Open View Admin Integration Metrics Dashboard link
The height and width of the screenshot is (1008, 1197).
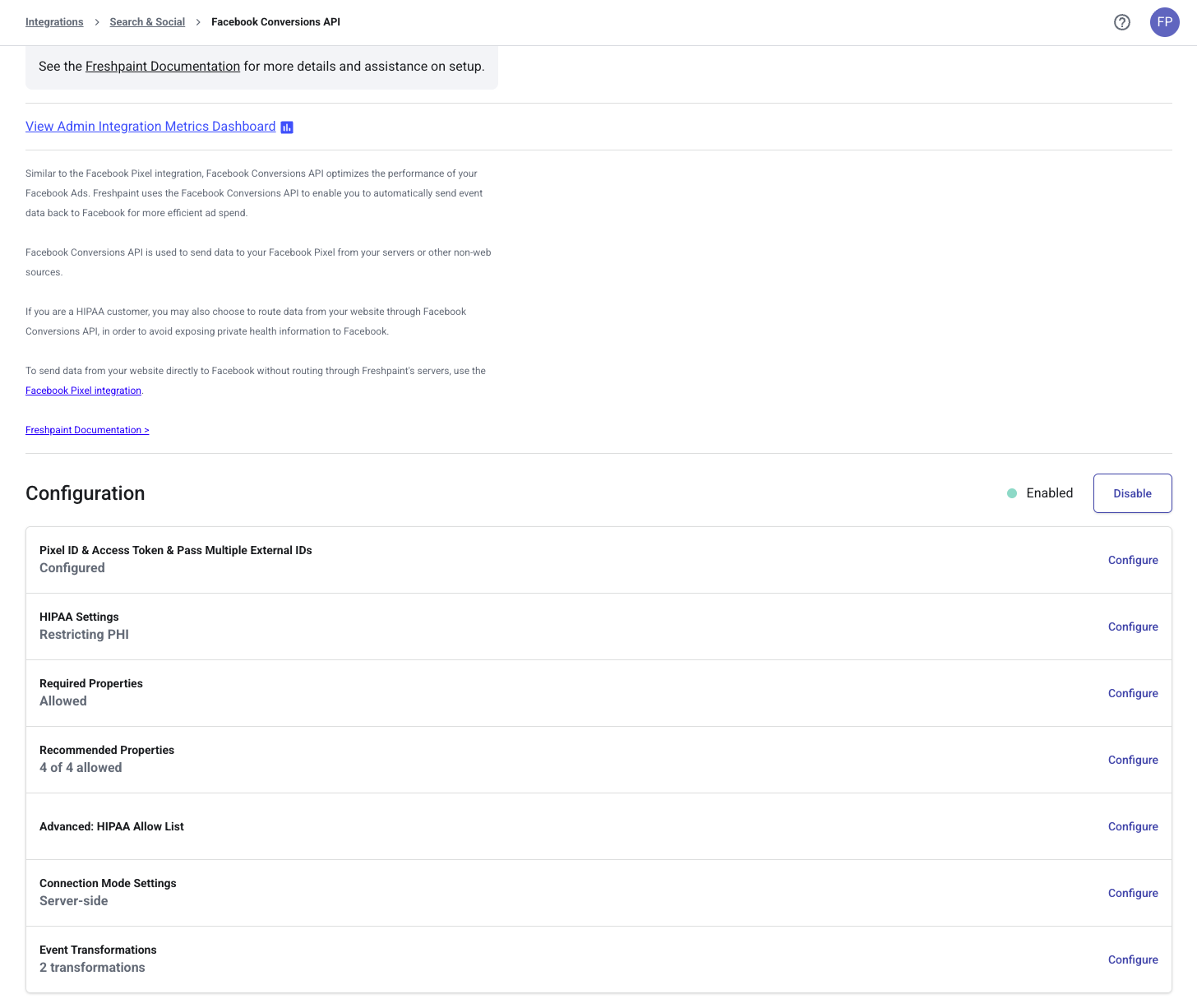pyautogui.click(x=150, y=127)
